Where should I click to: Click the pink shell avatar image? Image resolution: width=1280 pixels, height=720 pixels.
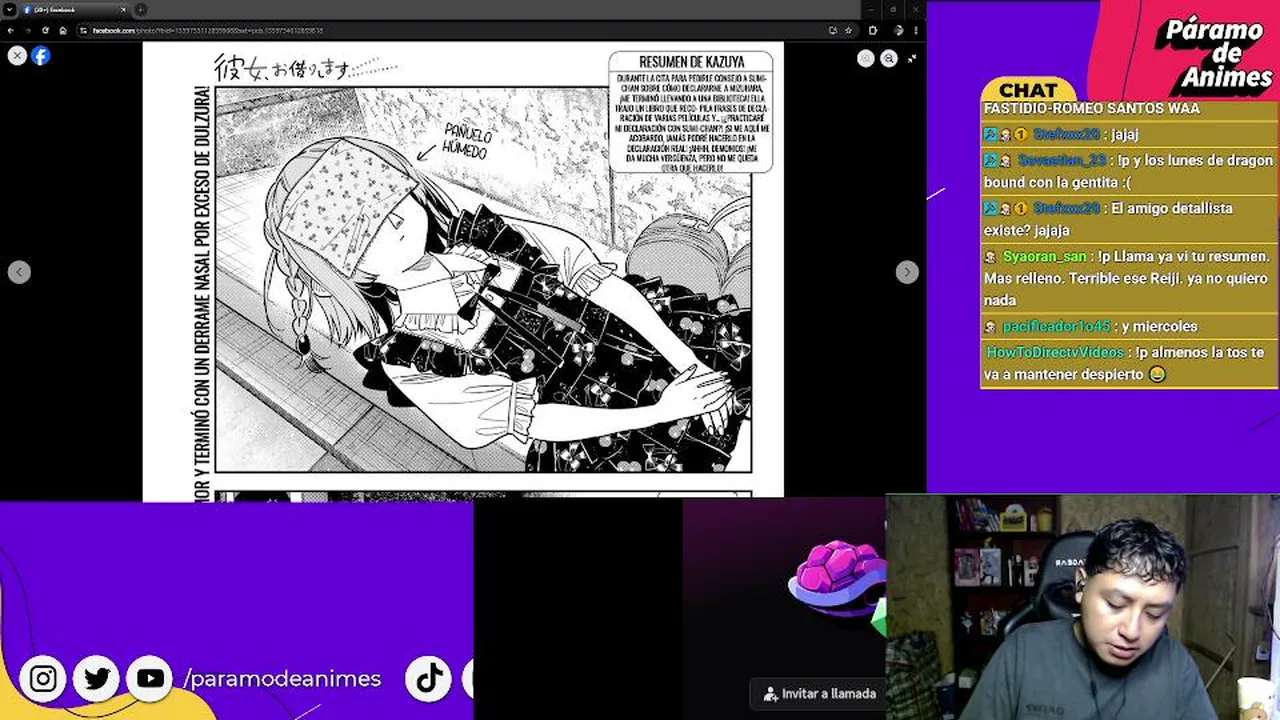click(838, 578)
